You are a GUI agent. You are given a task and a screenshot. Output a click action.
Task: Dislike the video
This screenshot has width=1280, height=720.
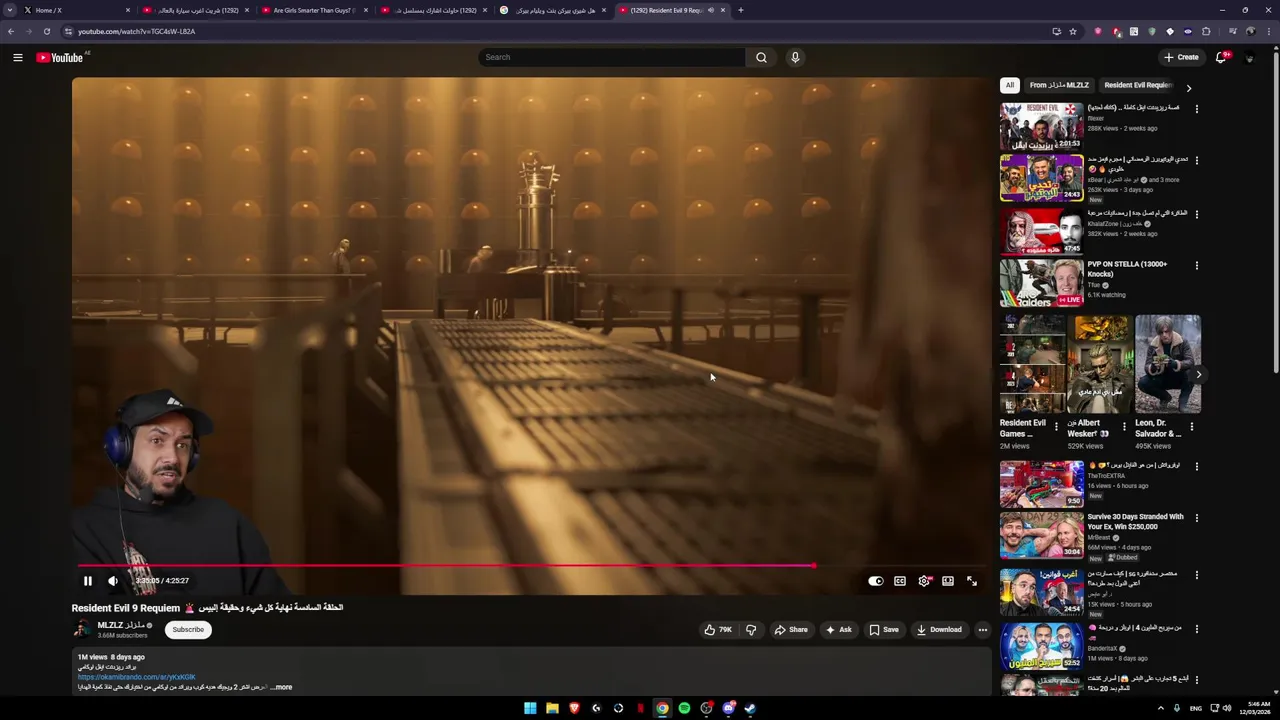tap(751, 630)
